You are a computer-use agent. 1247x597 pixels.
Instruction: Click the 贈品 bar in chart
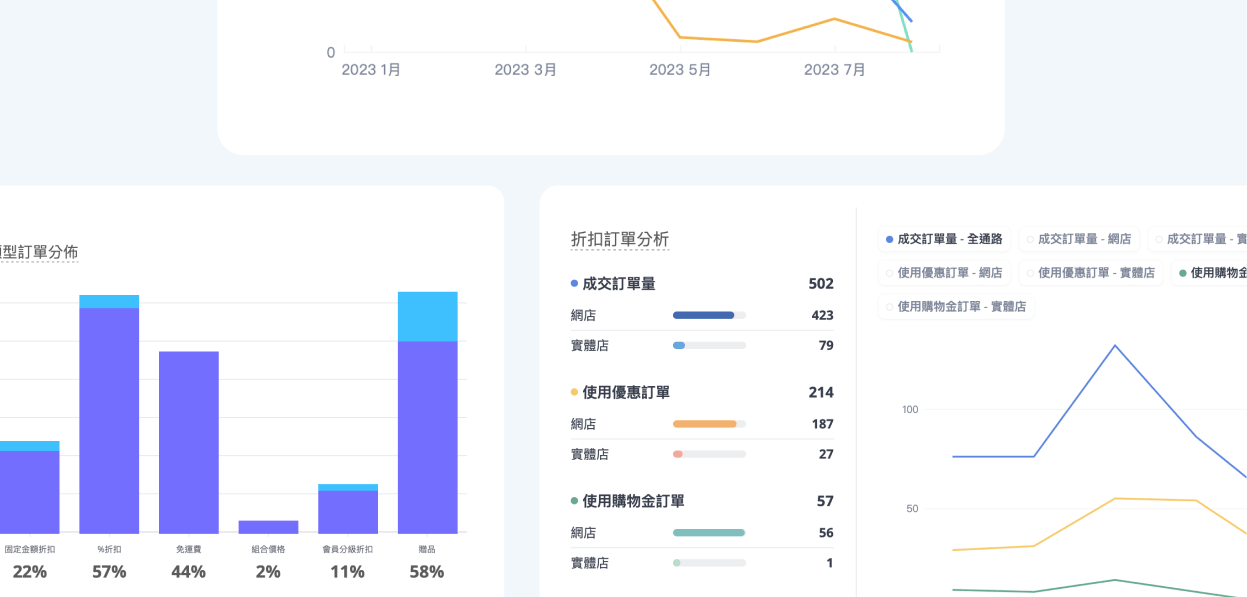[428, 412]
